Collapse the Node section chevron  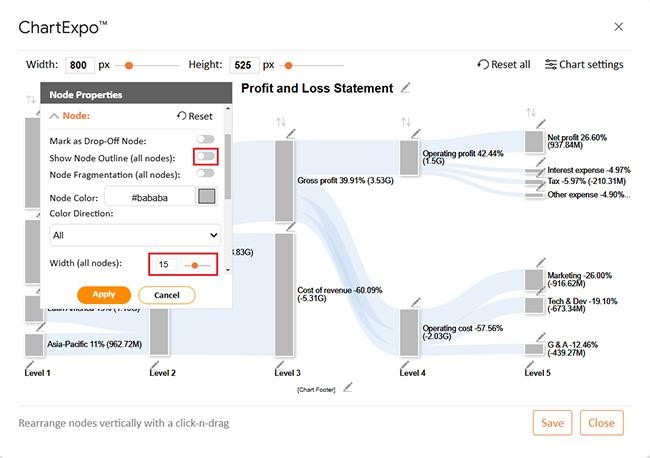54,116
